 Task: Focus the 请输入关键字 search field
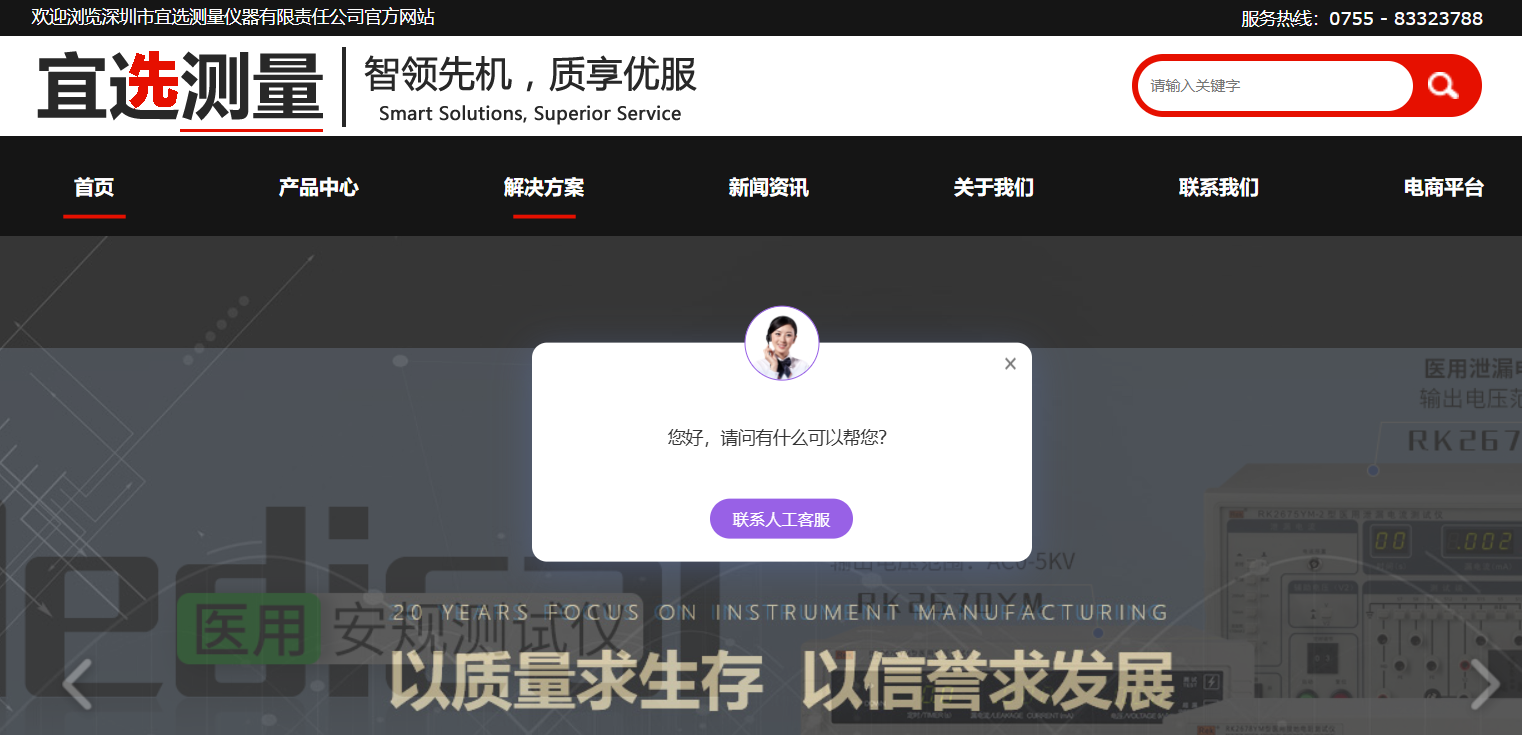(1273, 86)
